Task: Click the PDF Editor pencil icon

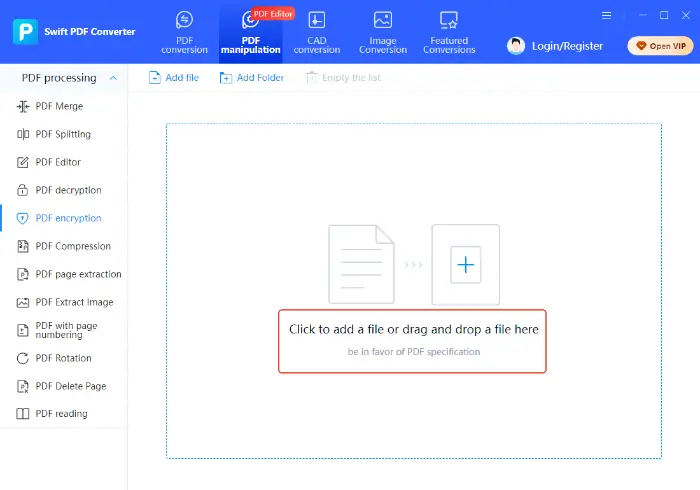Action: pos(23,162)
